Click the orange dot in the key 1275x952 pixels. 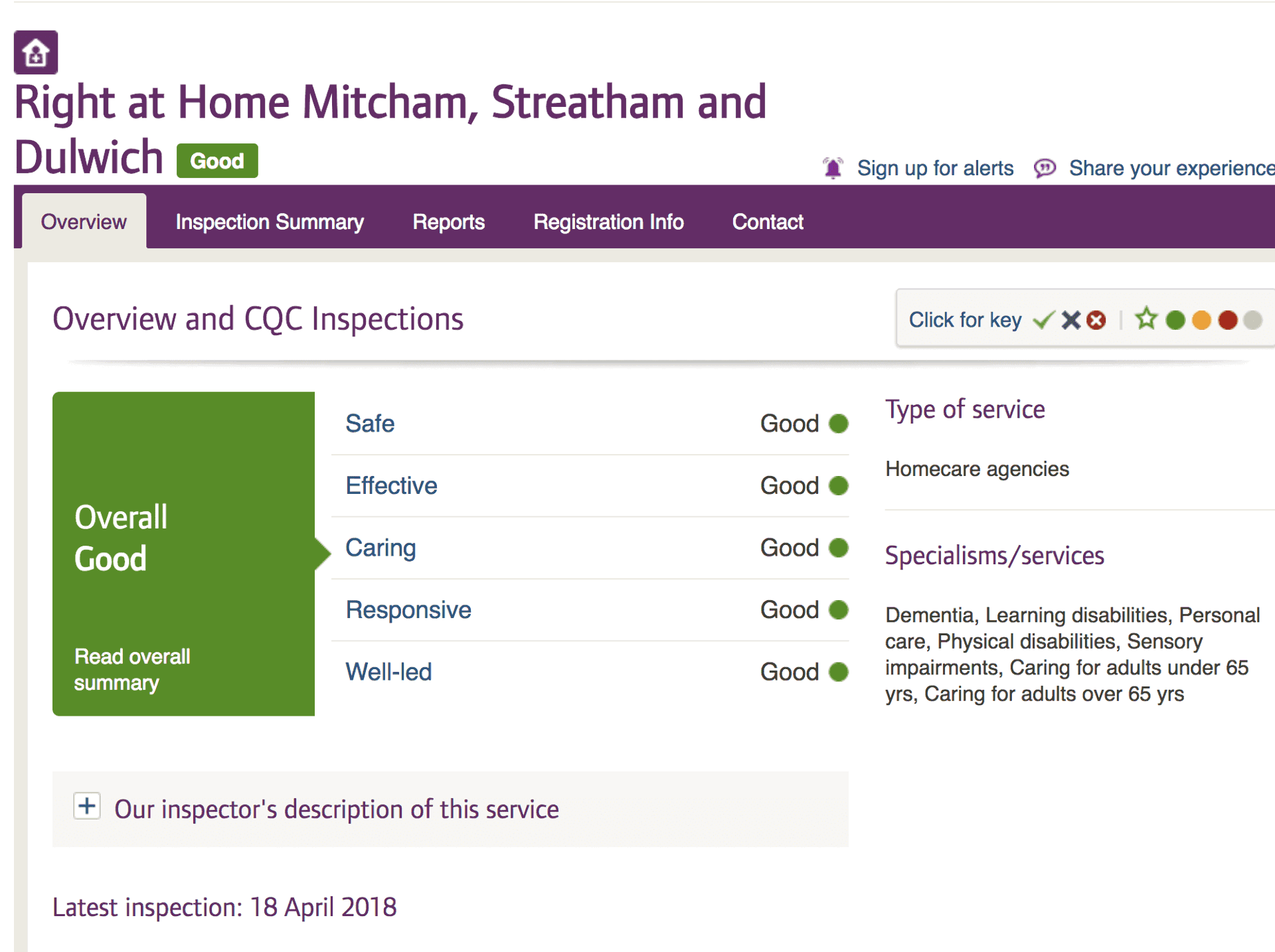point(1201,321)
